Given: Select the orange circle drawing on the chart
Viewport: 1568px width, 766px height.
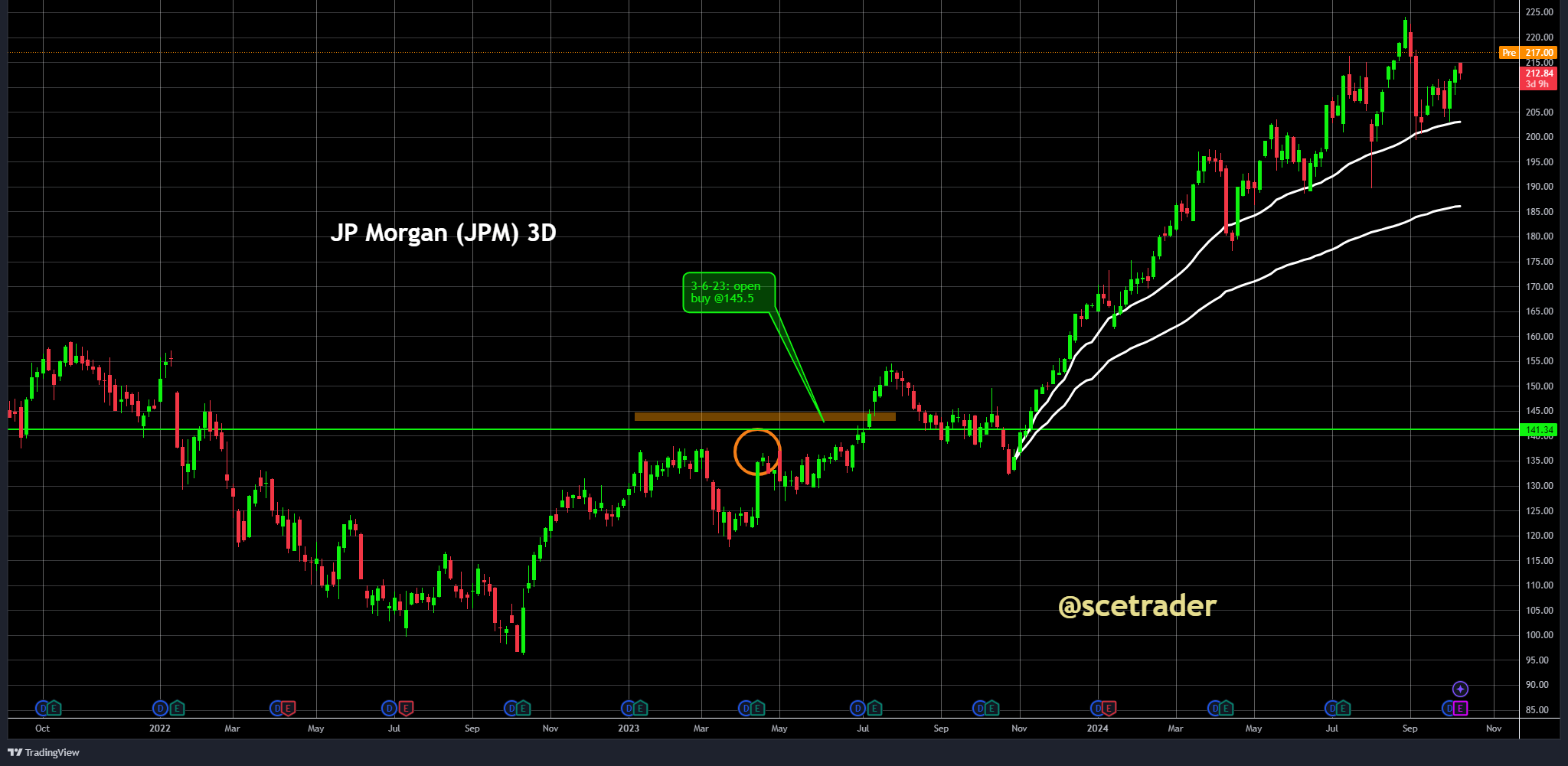Looking at the screenshot, I should pyautogui.click(x=757, y=451).
